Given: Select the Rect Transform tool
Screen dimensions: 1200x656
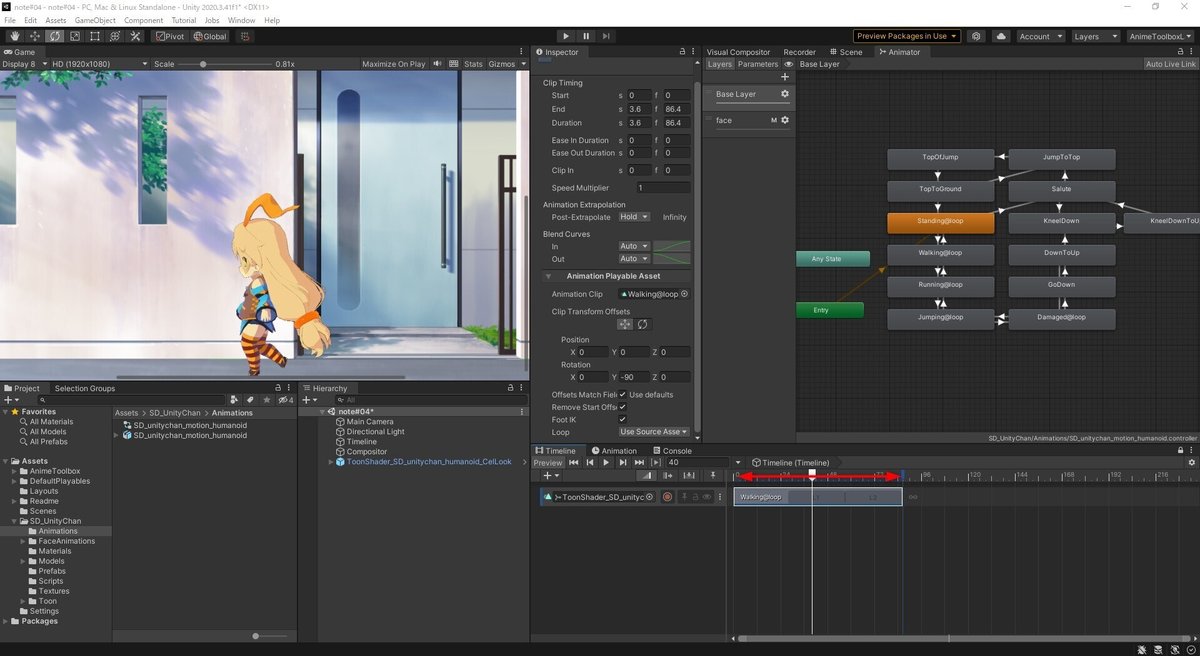Looking at the screenshot, I should (95, 36).
